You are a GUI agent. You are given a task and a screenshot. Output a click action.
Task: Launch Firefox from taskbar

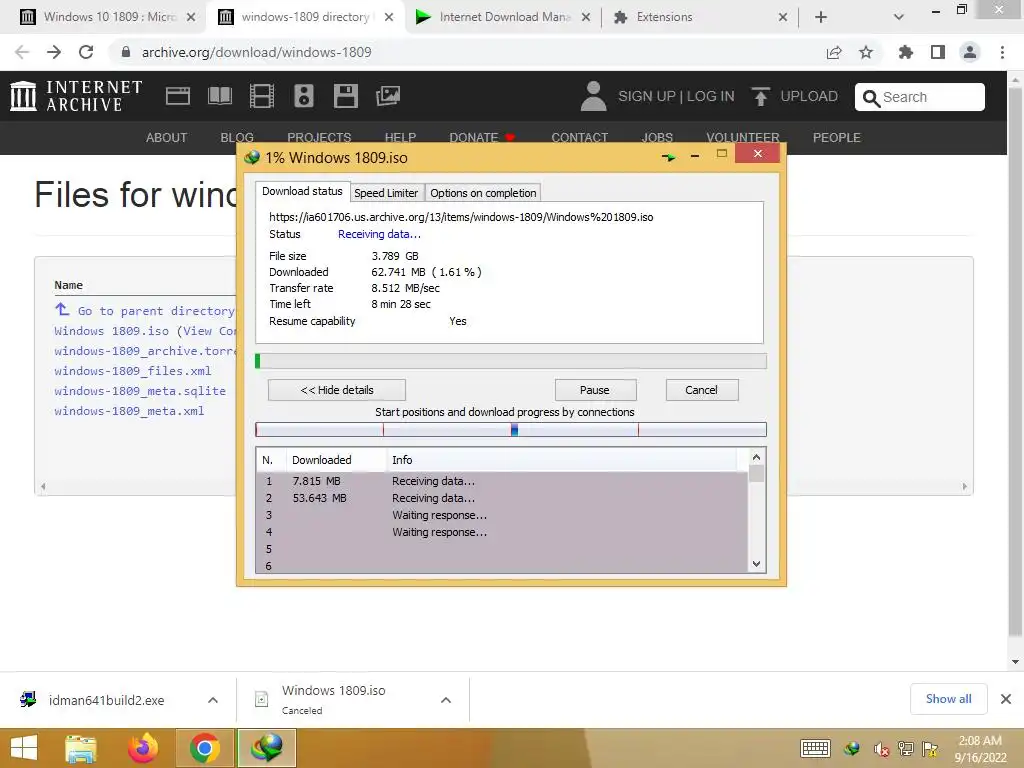[143, 748]
